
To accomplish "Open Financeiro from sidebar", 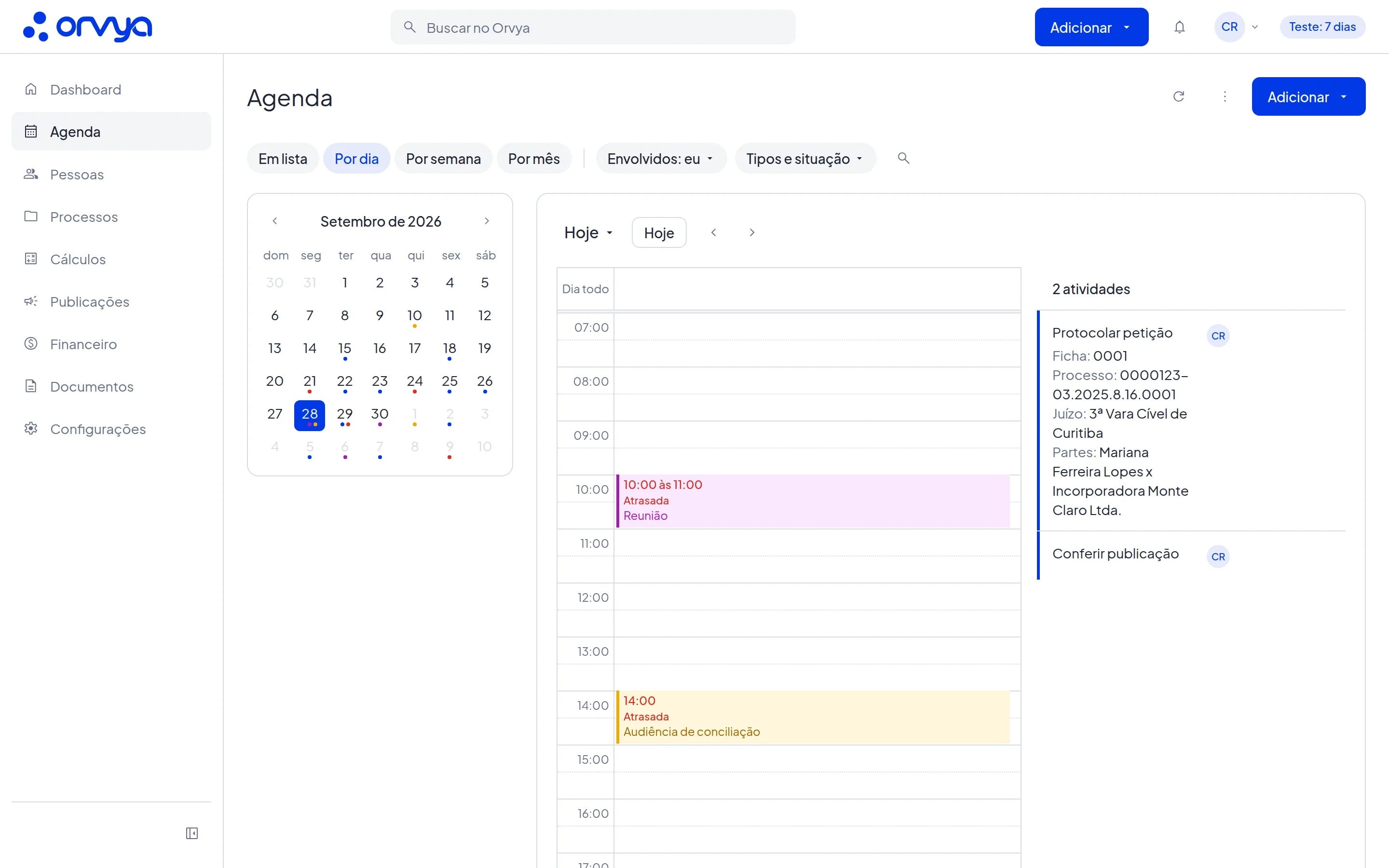I will coord(111,344).
